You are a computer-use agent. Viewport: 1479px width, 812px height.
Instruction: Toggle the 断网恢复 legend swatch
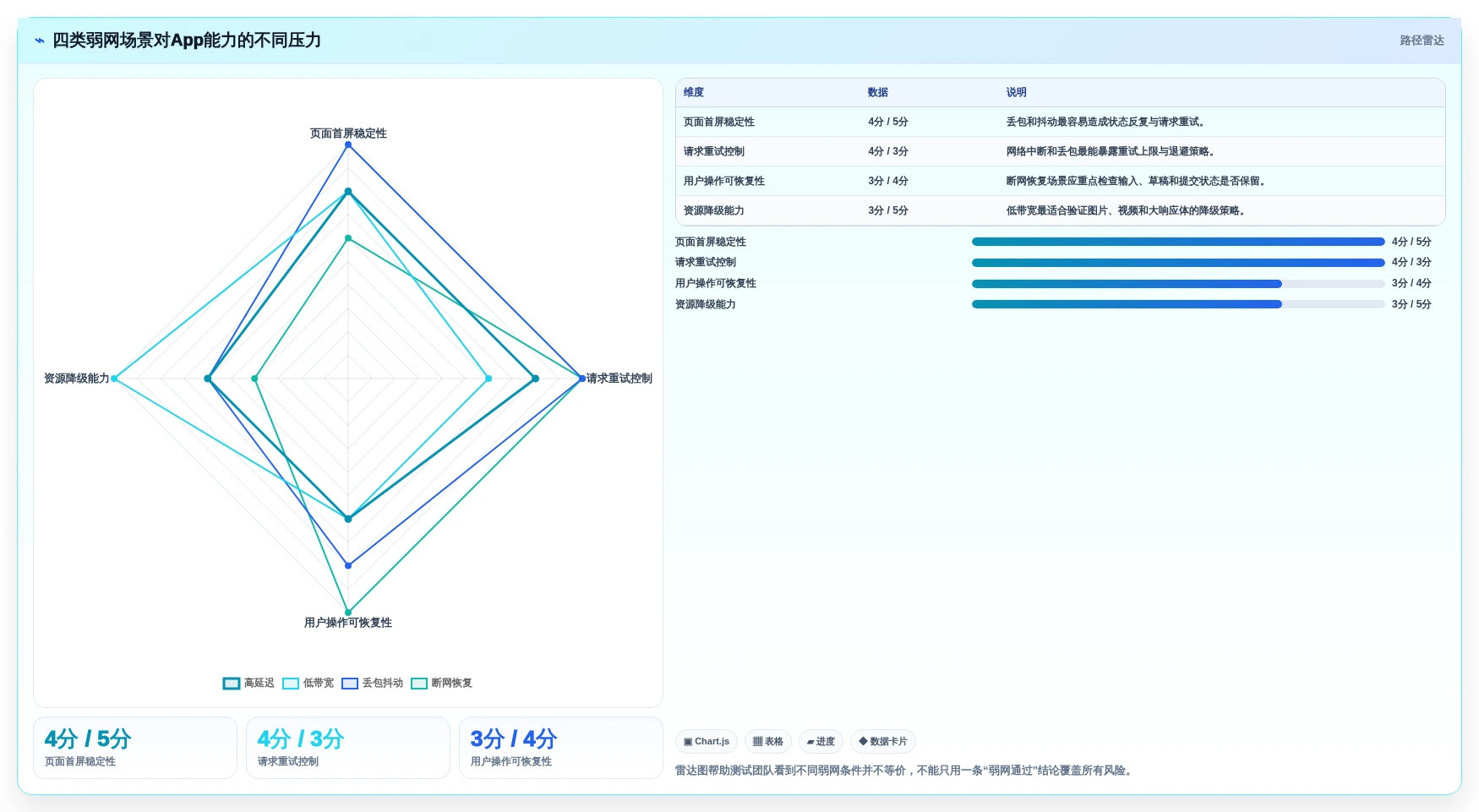pyautogui.click(x=419, y=684)
